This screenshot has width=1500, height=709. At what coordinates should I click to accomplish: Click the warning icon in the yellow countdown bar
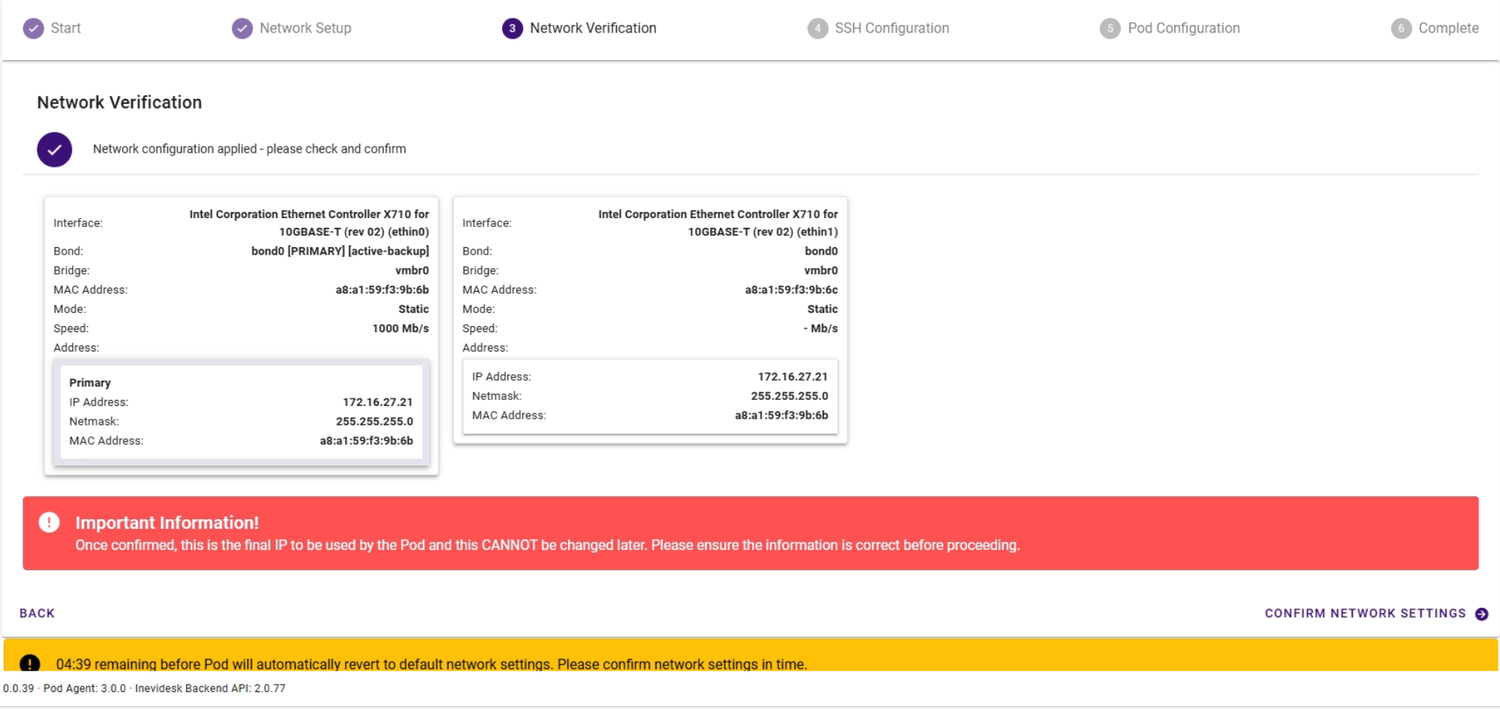tap(29, 663)
